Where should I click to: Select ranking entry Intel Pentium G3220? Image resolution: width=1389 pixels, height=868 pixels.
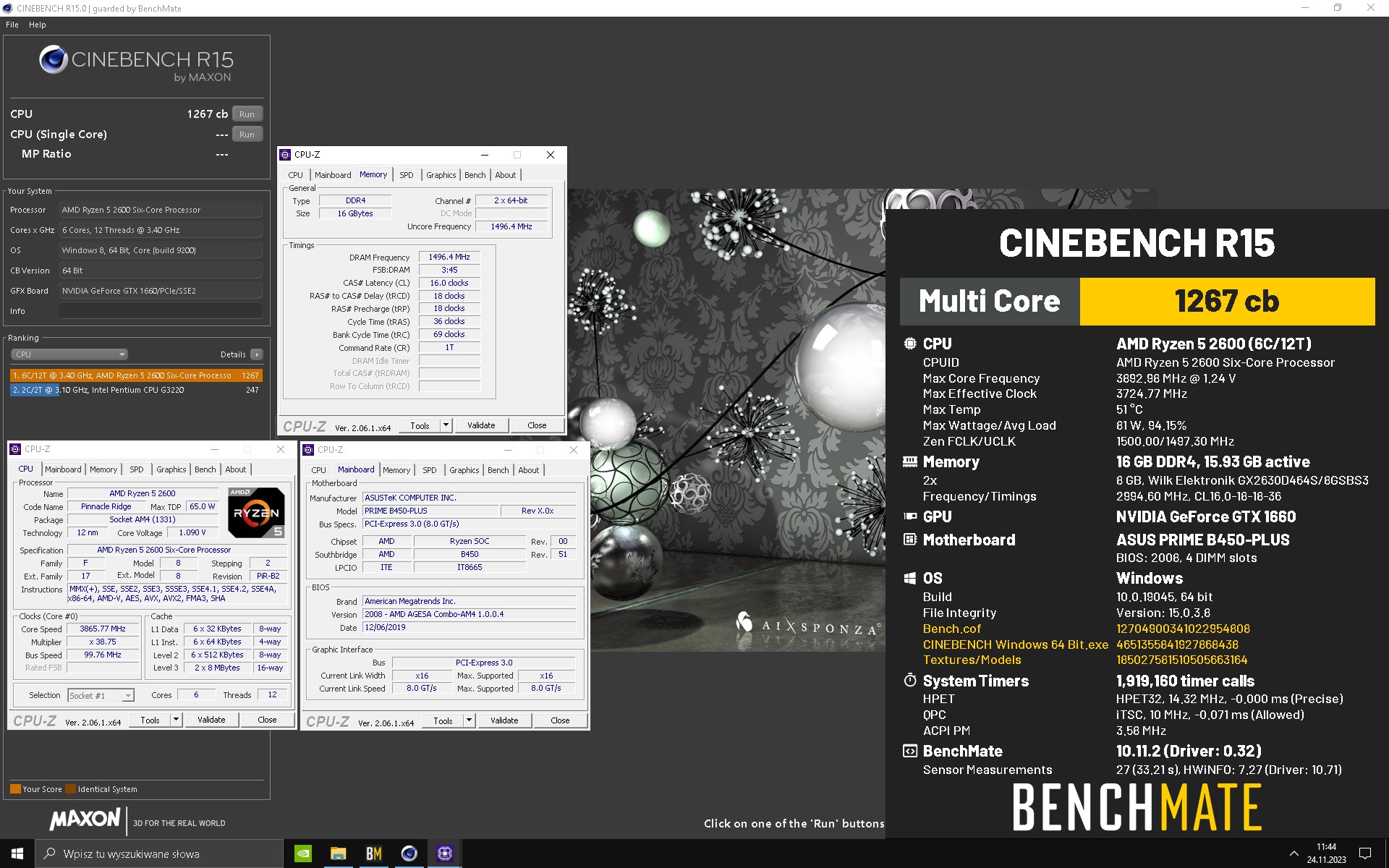click(136, 390)
